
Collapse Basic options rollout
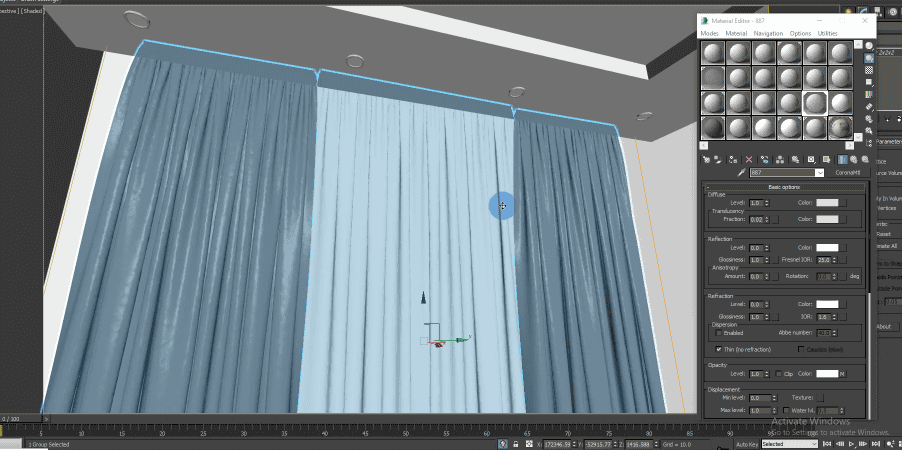[784, 188]
